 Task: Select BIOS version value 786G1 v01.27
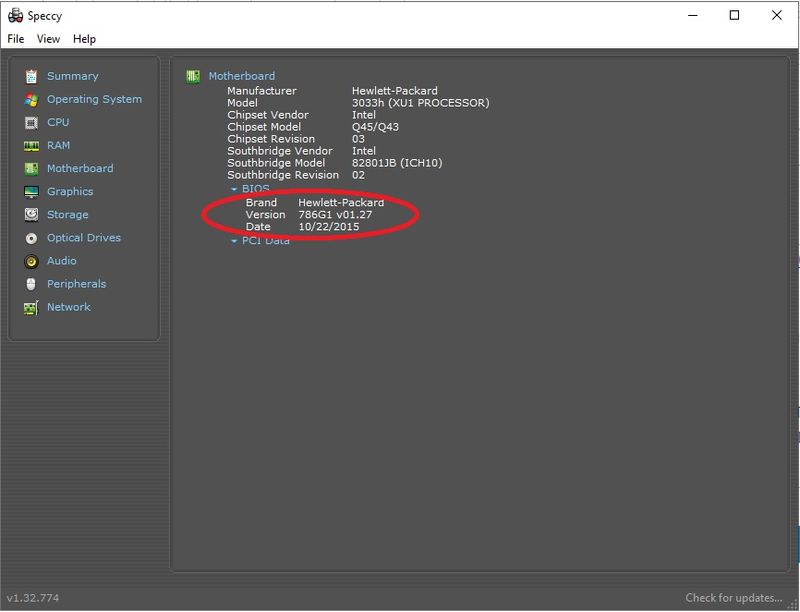pos(335,215)
